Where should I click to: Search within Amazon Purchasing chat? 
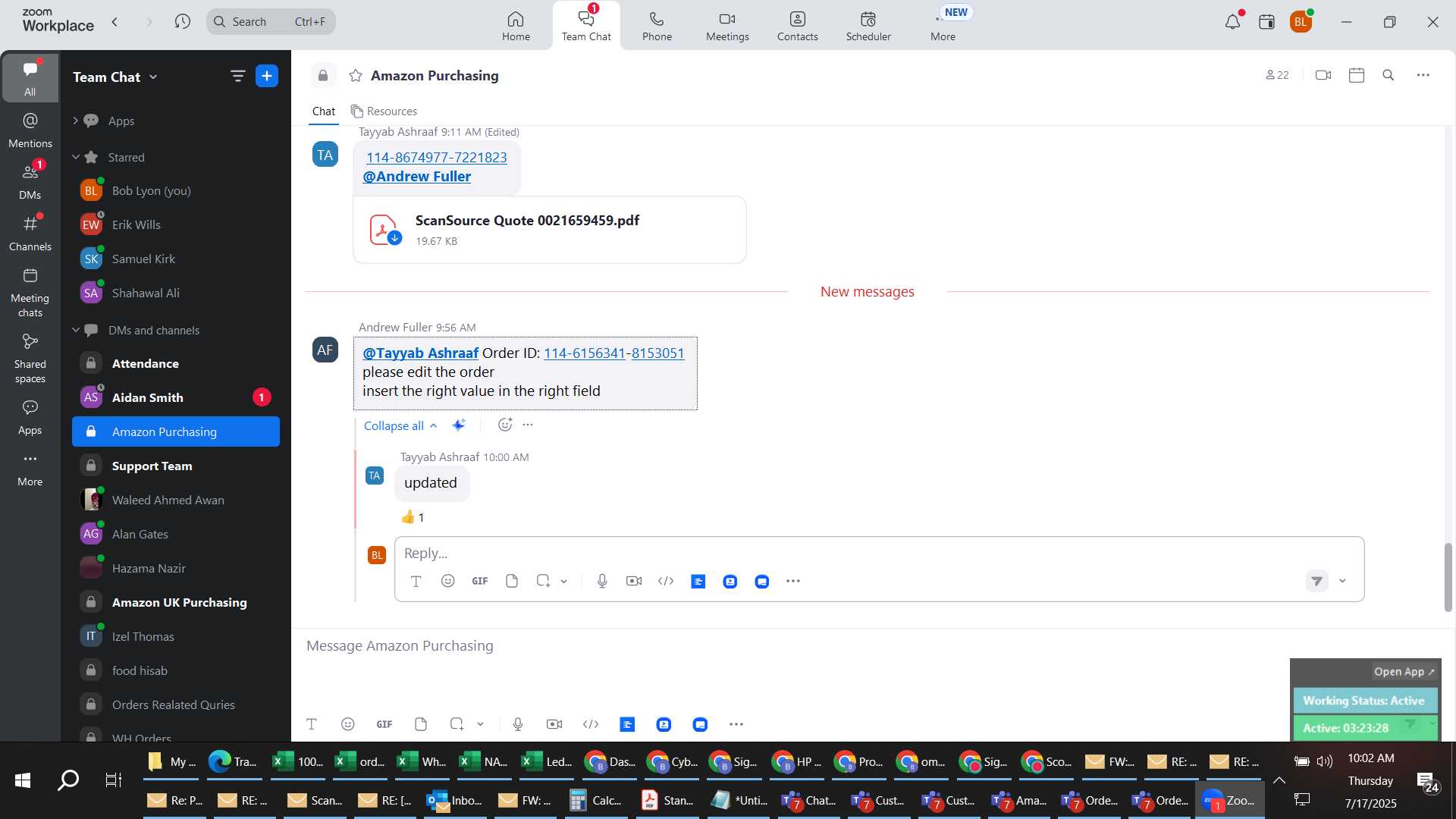coord(1389,75)
